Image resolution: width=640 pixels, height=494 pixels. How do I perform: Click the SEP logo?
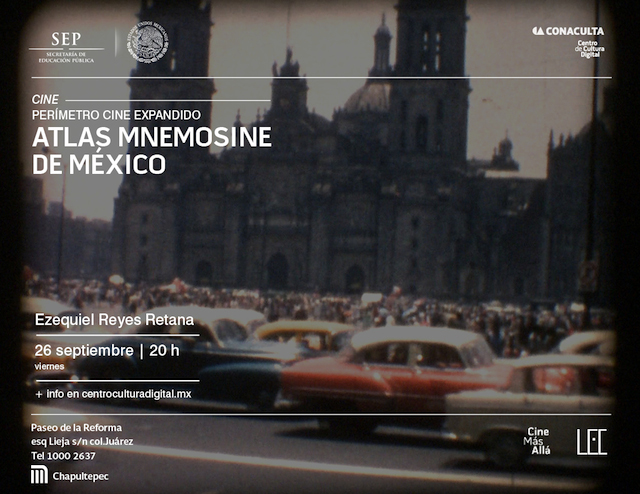(x=66, y=43)
